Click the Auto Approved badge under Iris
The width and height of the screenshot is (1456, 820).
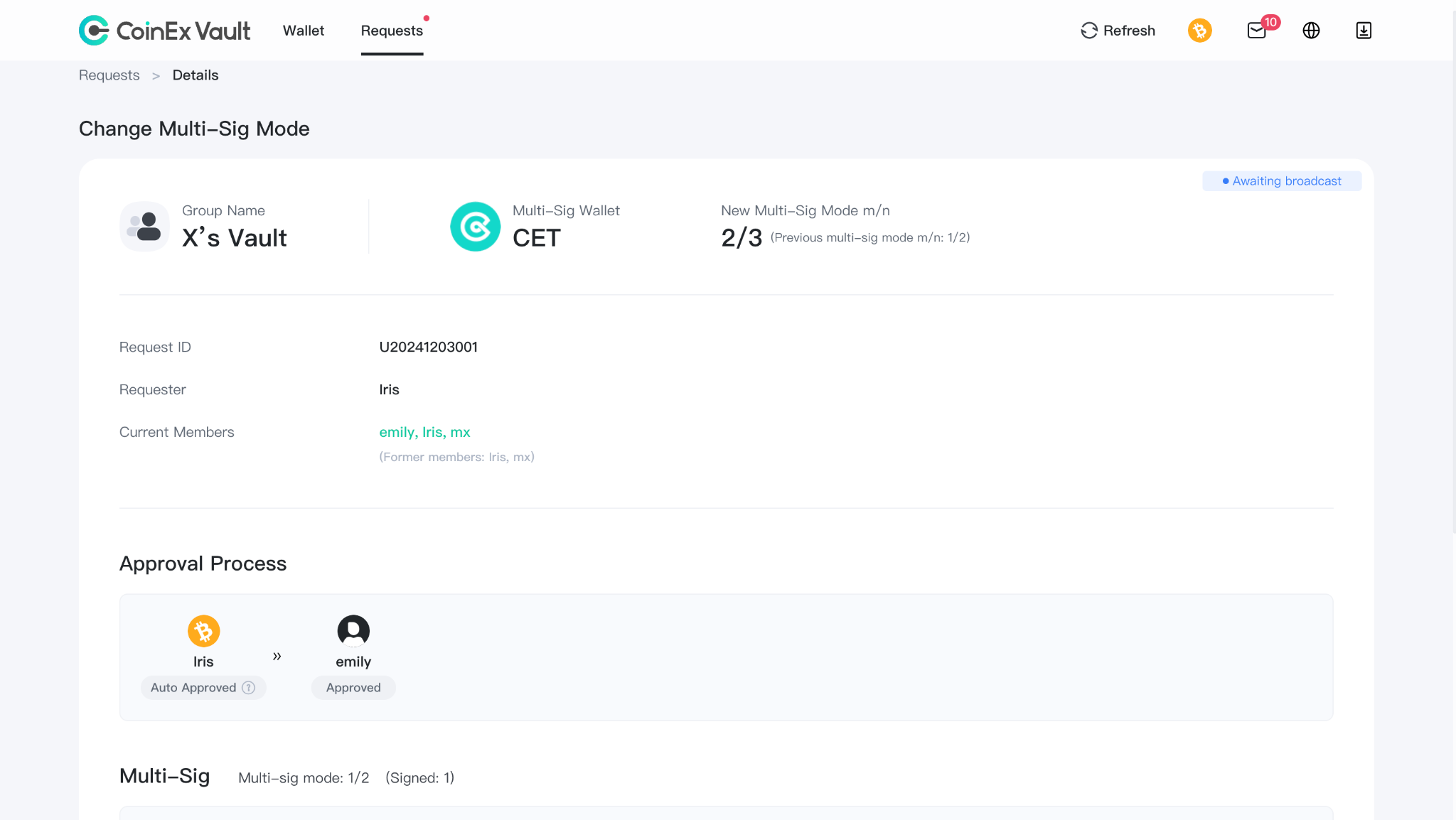coord(203,688)
